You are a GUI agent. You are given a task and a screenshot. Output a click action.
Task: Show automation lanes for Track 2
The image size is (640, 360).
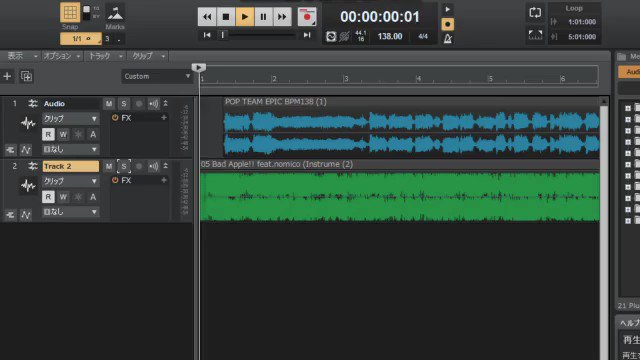(26, 215)
